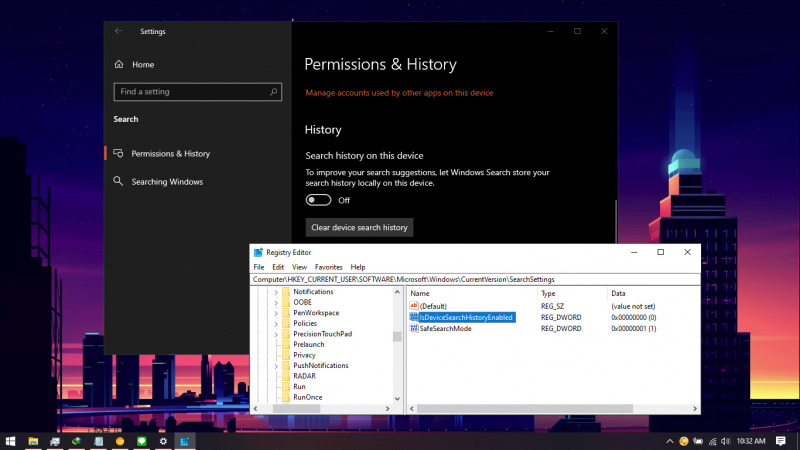Click the PenWorkspace folder icon
Image resolution: width=800 pixels, height=450 pixels.
click(286, 313)
